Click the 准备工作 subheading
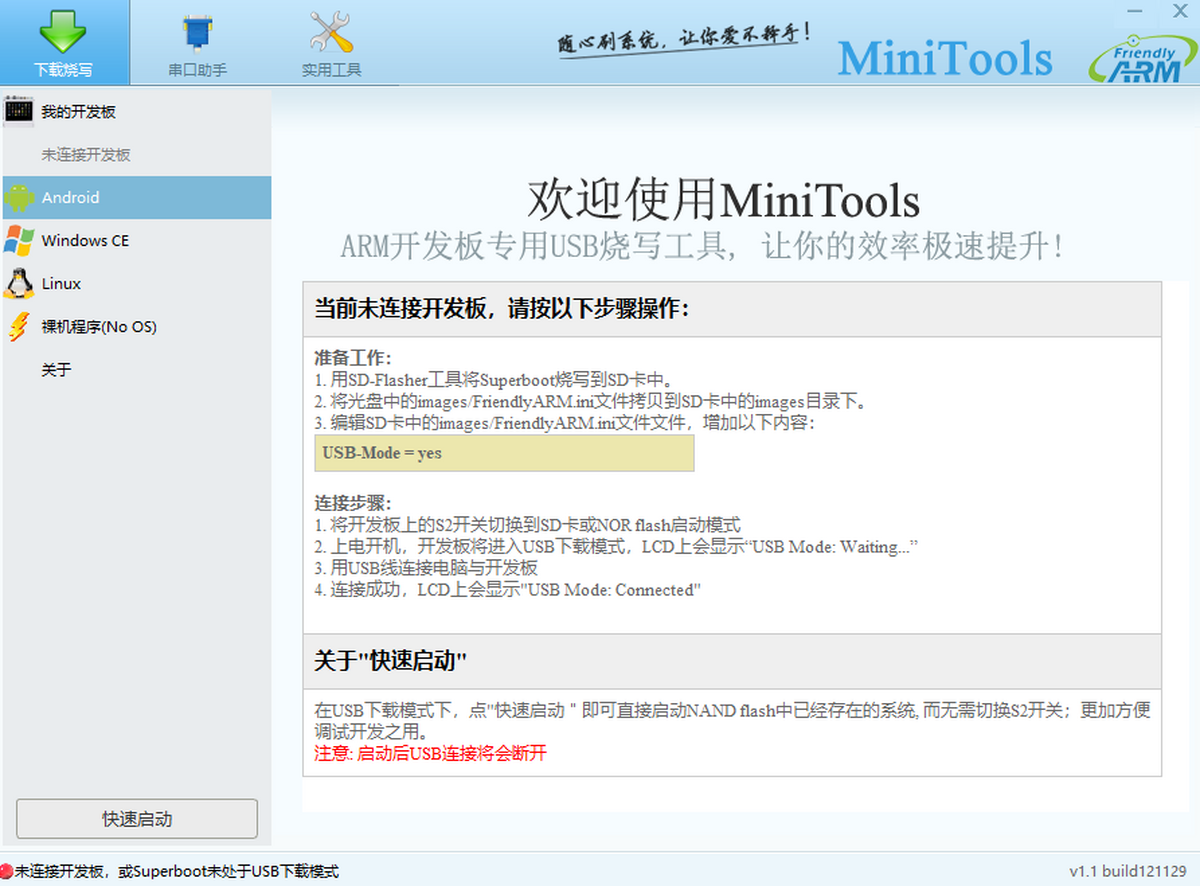The image size is (1200, 886). (x=352, y=358)
